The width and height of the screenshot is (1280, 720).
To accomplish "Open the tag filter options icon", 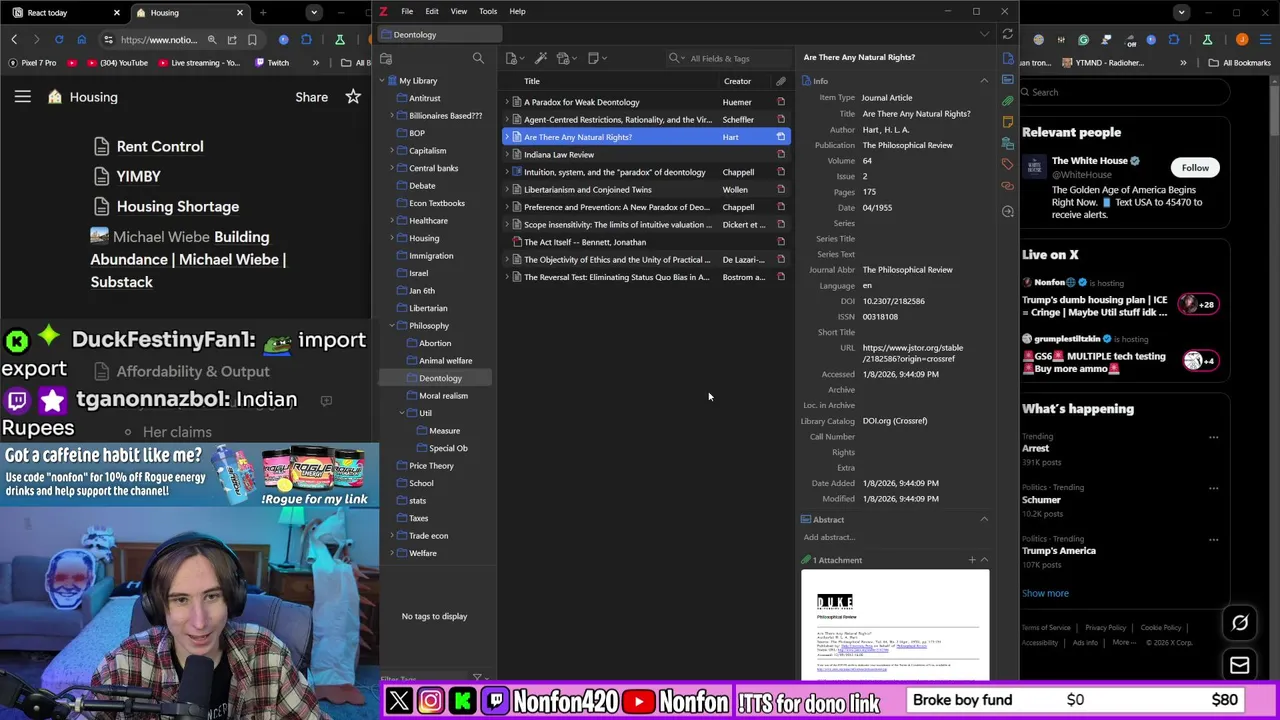I will tap(477, 678).
